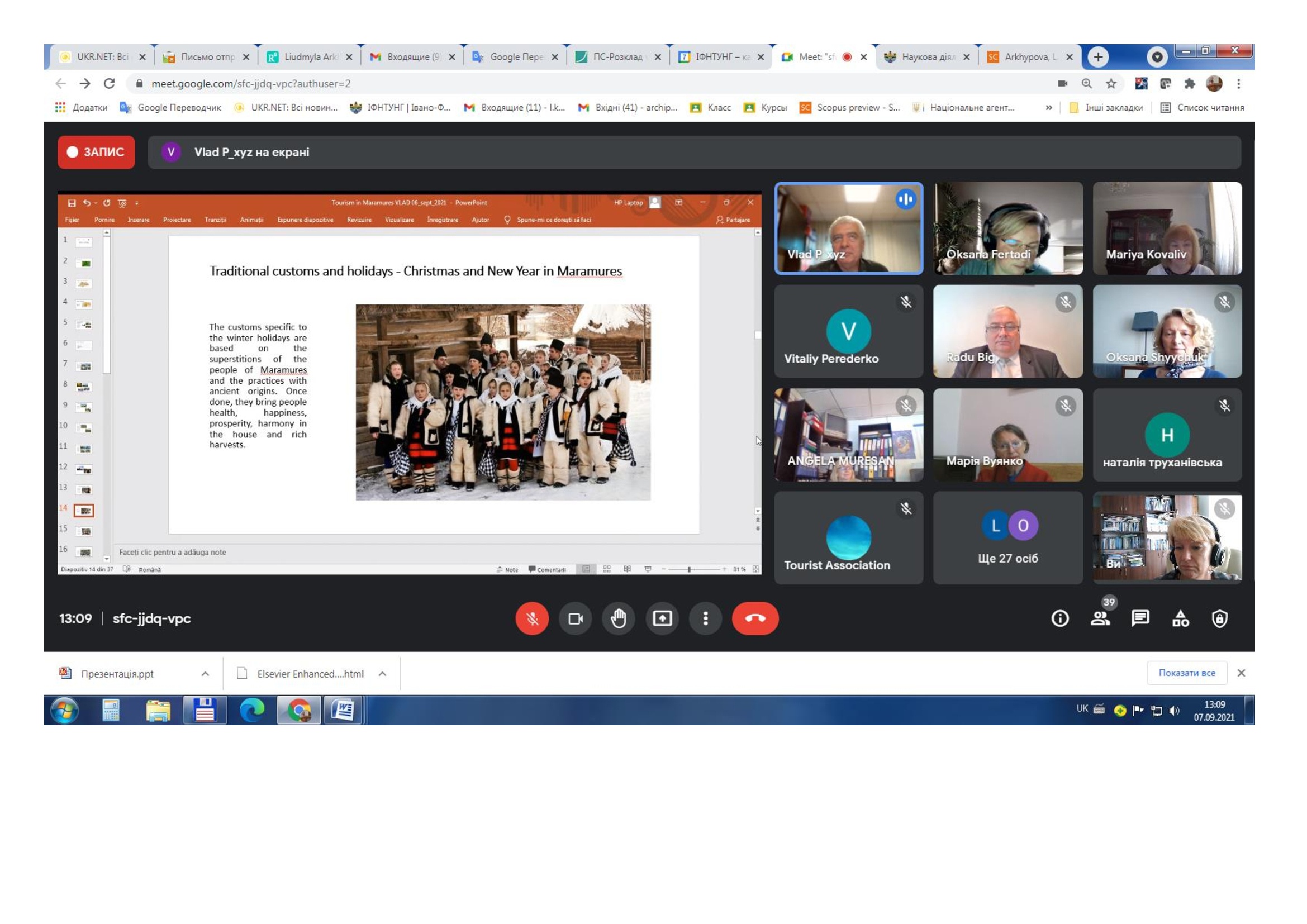Bookmark page with star icon
The height and width of the screenshot is (924, 1307).
[x=1111, y=84]
